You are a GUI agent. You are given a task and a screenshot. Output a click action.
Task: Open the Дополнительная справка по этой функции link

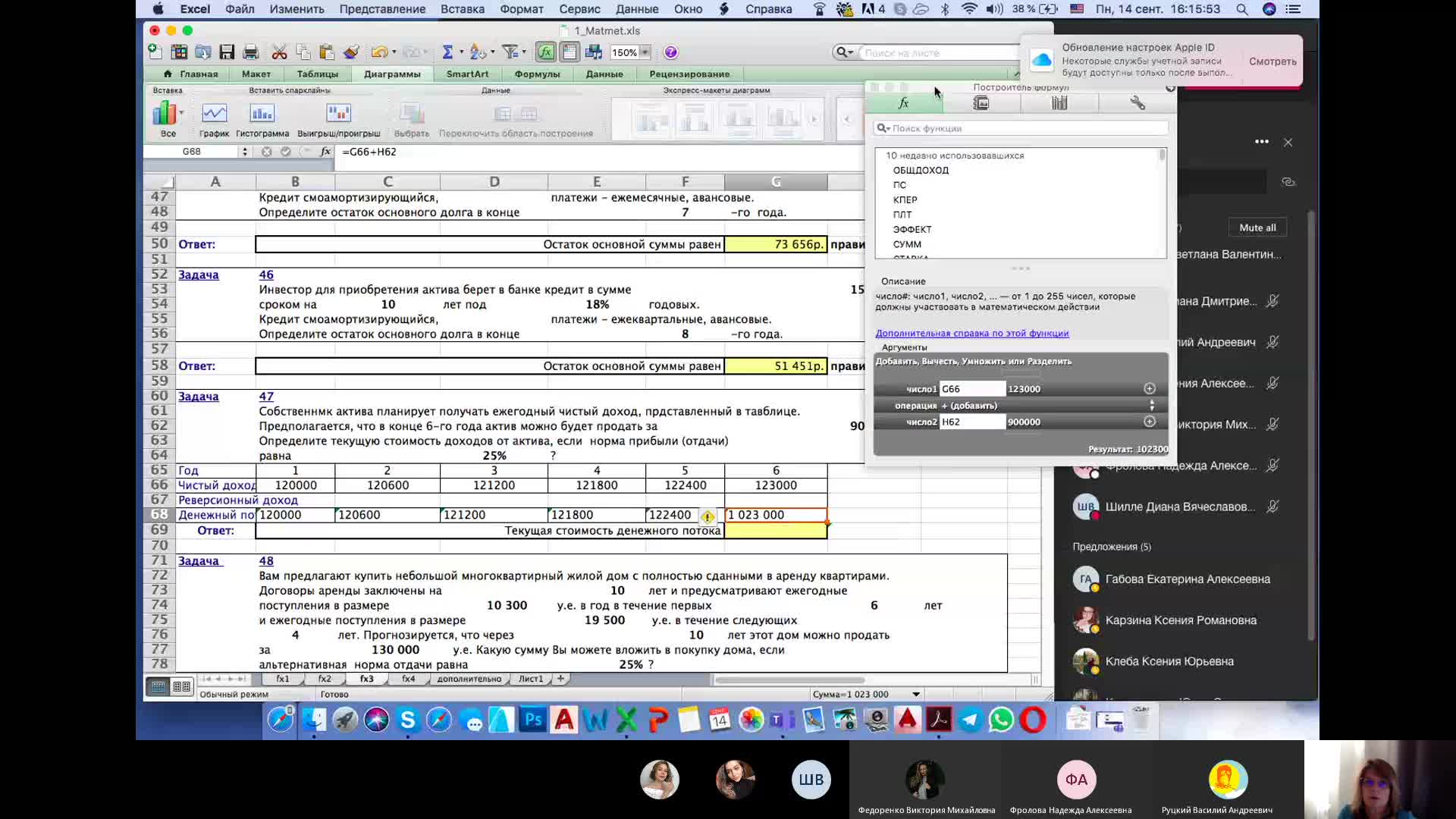click(971, 333)
